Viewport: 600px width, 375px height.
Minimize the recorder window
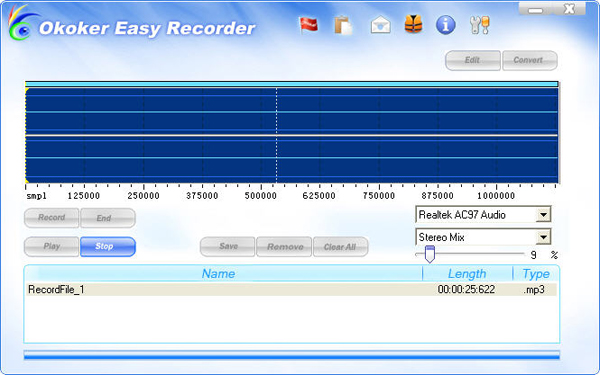[x=535, y=9]
